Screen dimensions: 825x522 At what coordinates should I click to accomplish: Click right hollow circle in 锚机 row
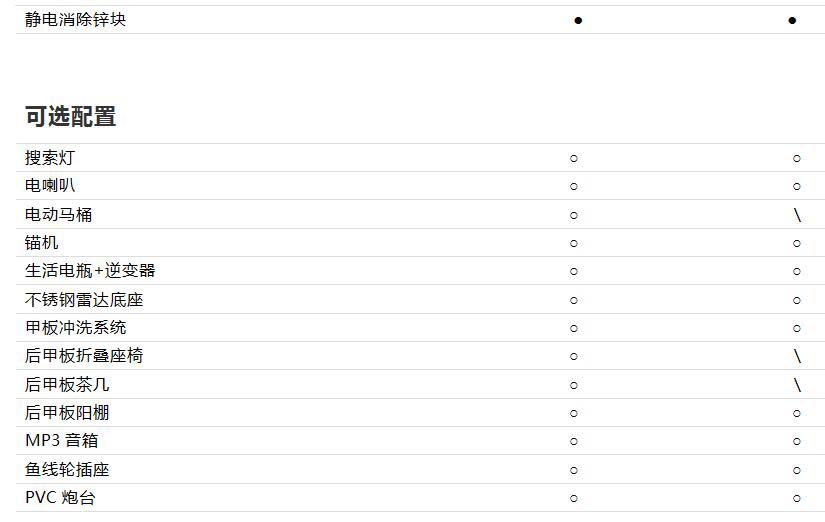[x=797, y=243]
